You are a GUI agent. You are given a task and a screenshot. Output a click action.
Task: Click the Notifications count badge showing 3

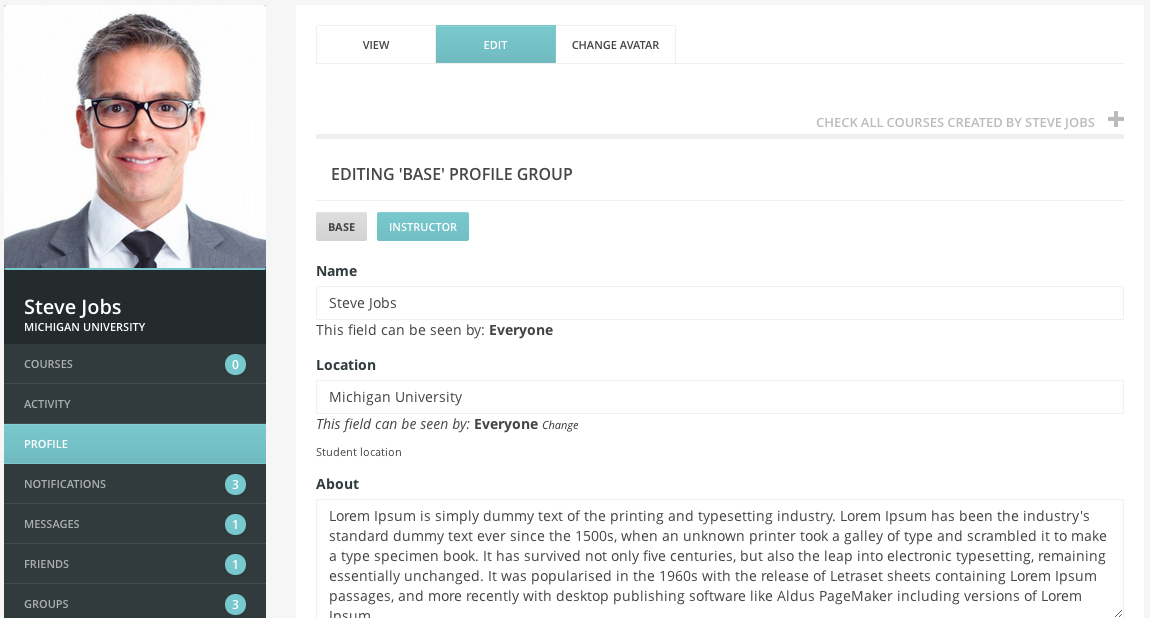tap(235, 485)
